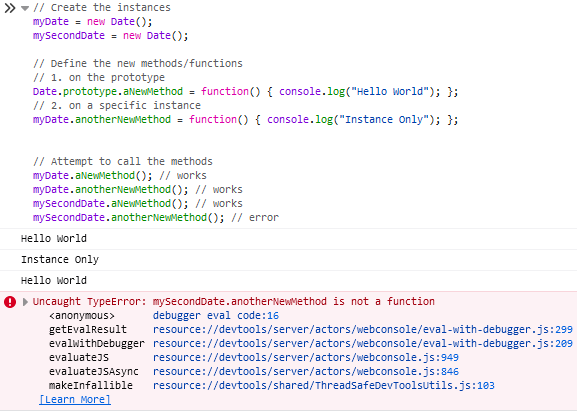Collapse the evaluated code block arrow
This screenshot has width=577, height=414.
pyautogui.click(x=25, y=8)
